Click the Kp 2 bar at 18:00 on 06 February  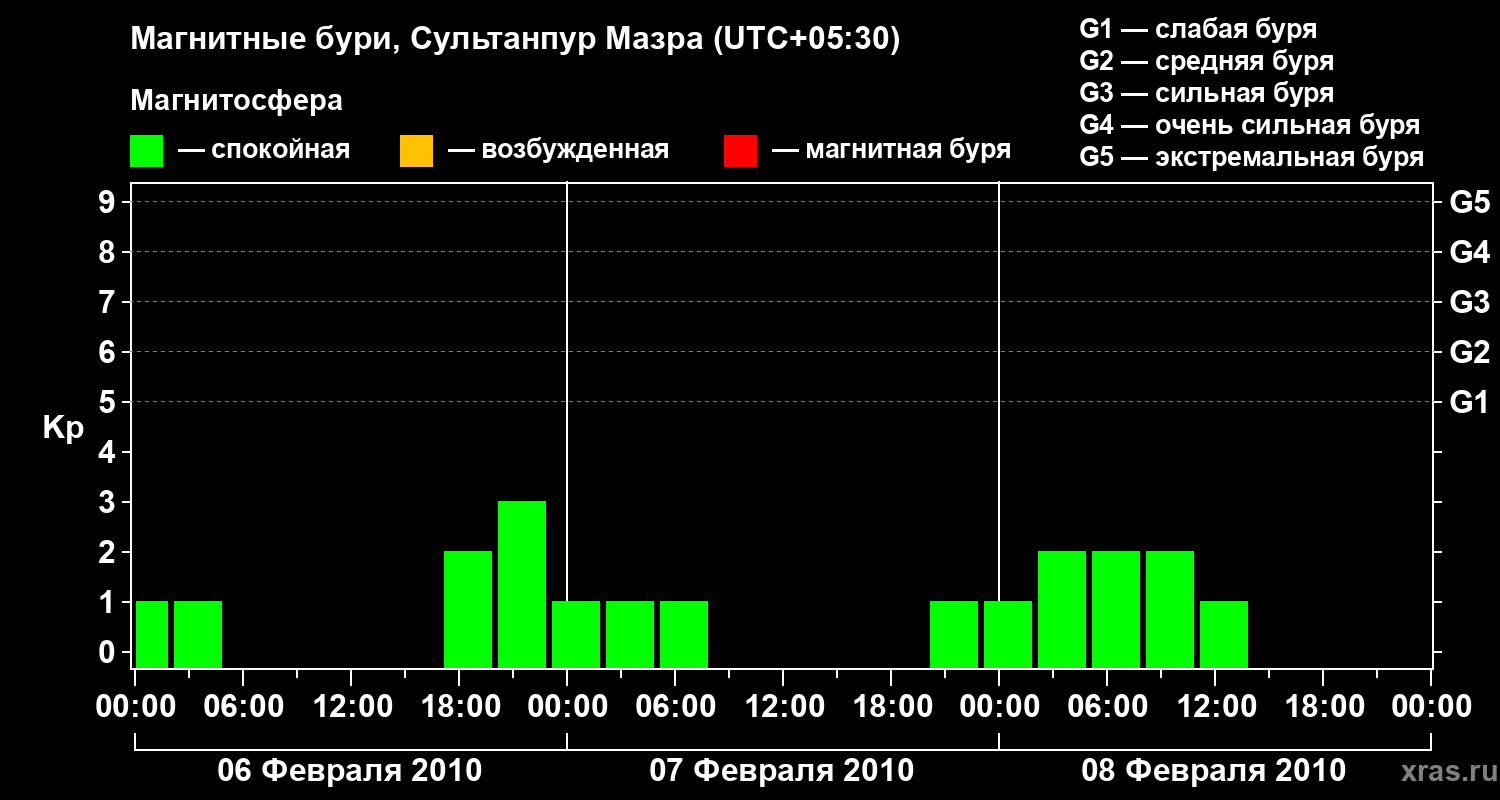coord(468,609)
